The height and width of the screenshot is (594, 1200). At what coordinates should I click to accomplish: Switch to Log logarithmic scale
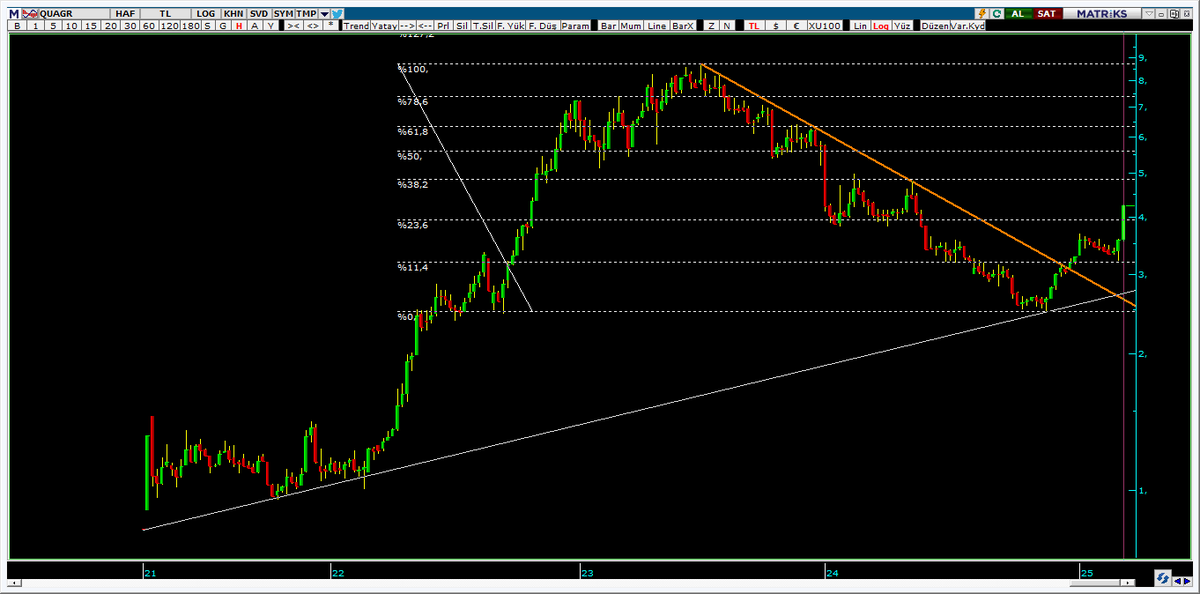pyautogui.click(x=881, y=26)
